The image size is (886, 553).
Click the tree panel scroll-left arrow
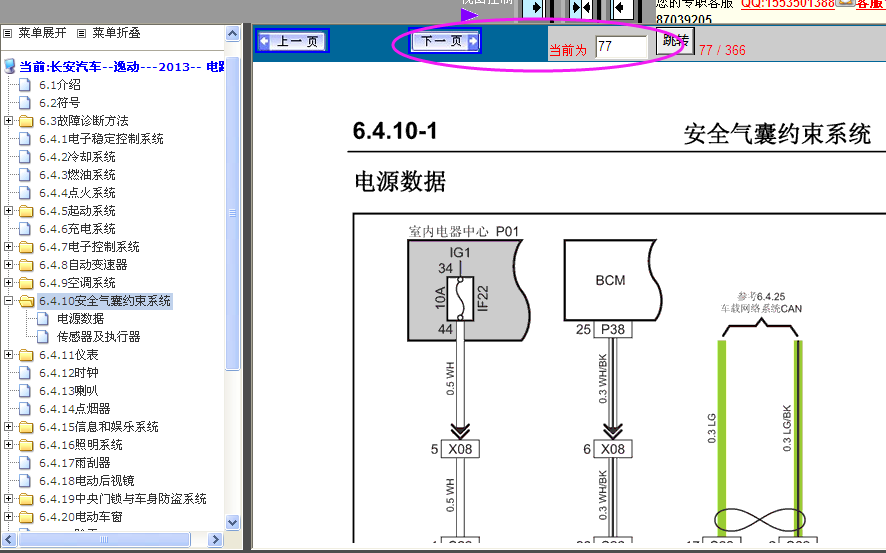click(8, 539)
